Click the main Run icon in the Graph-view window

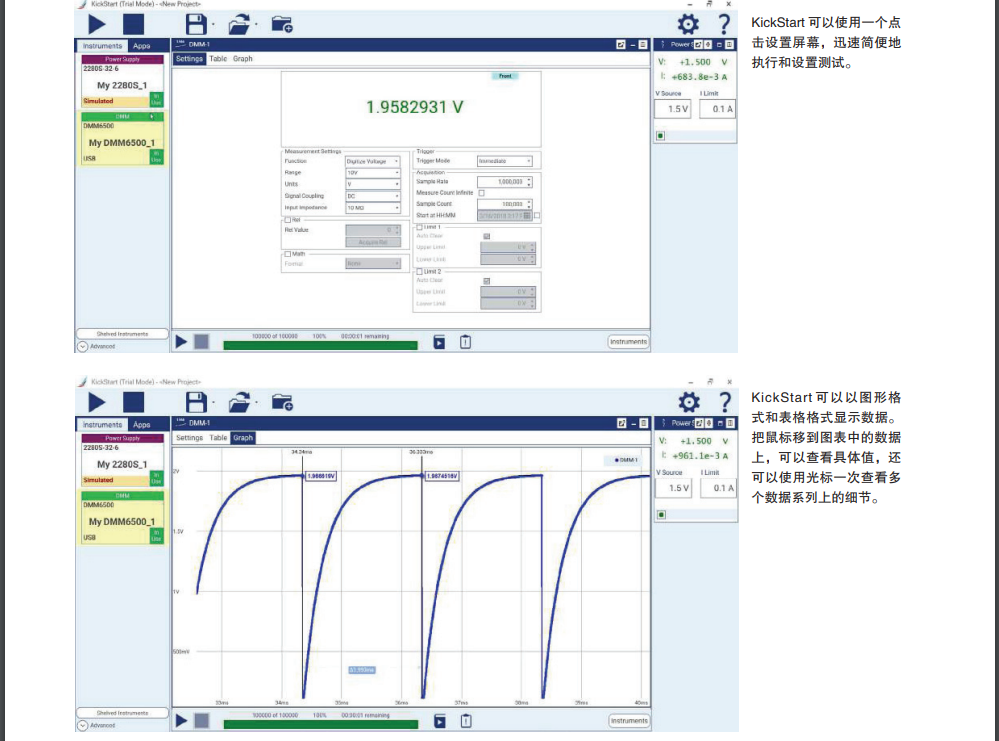click(x=97, y=403)
